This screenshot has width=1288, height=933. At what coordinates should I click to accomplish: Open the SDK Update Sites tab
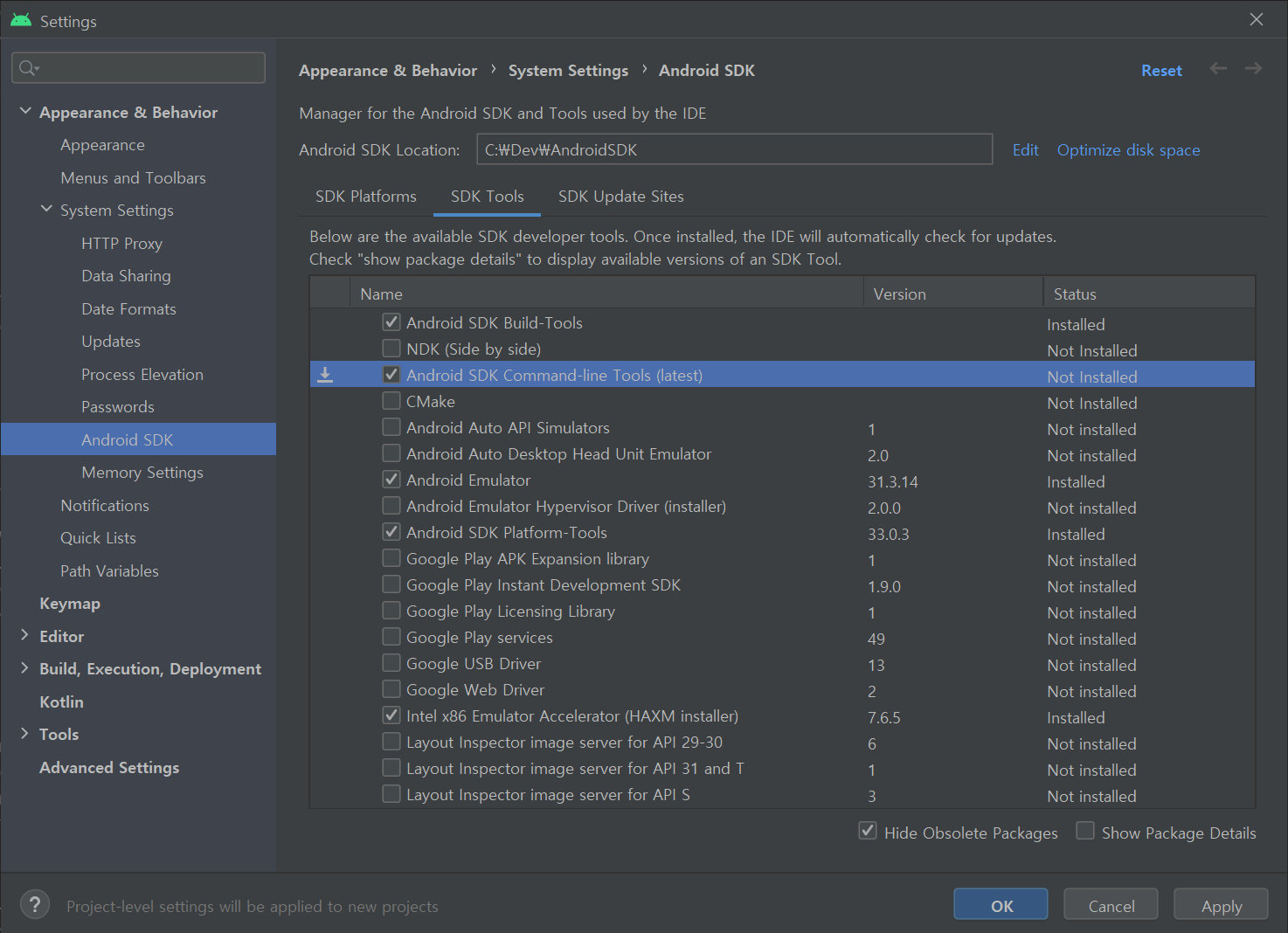621,197
